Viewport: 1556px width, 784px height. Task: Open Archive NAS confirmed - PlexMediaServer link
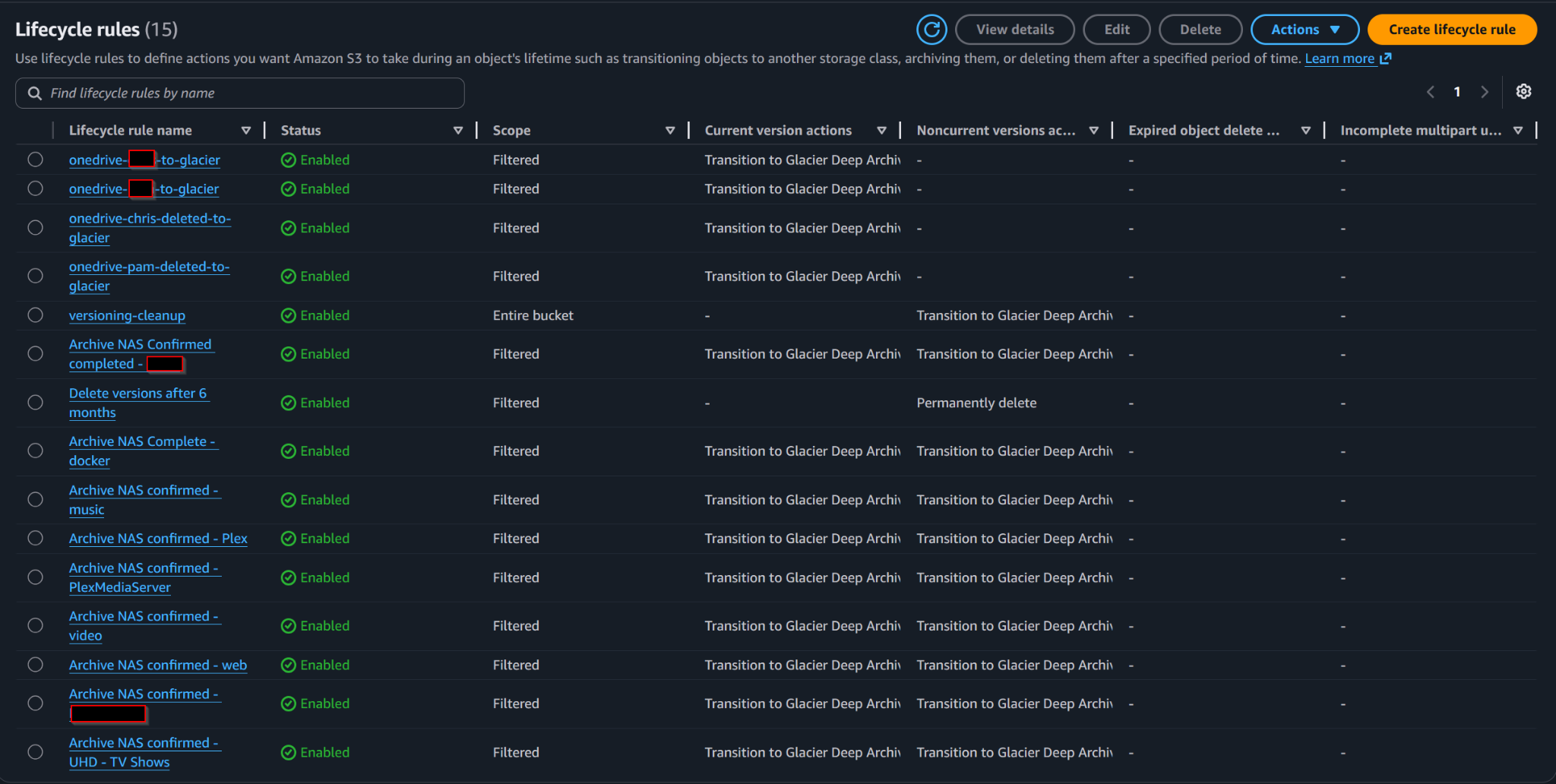pyautogui.click(x=144, y=577)
